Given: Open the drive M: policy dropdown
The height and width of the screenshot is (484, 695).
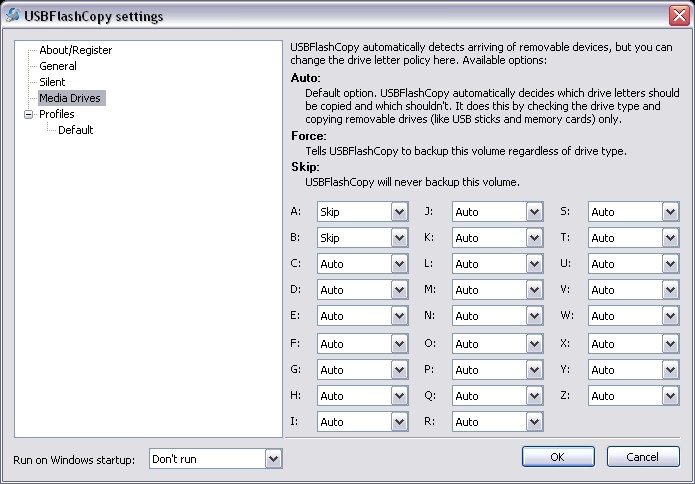Looking at the screenshot, I should [x=498, y=290].
